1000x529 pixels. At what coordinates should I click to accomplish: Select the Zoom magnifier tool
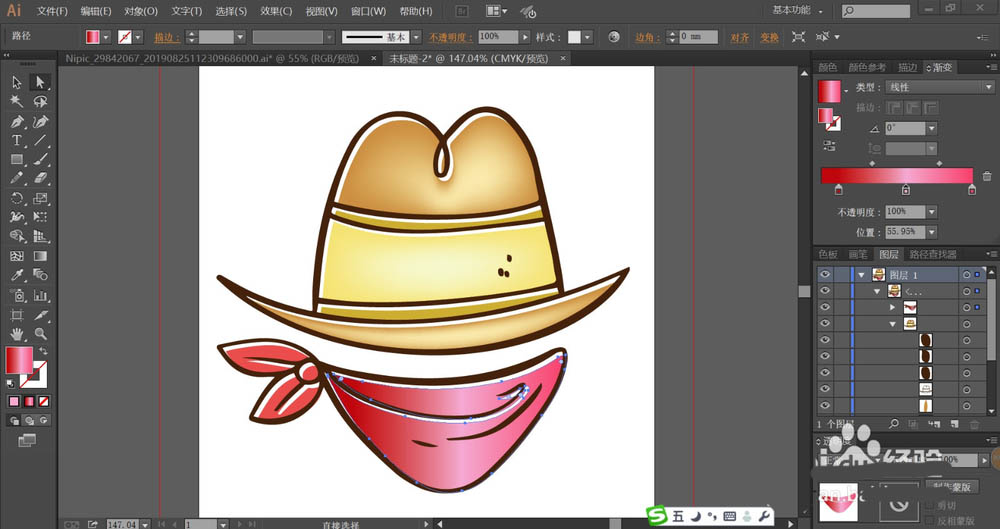pyautogui.click(x=40, y=333)
